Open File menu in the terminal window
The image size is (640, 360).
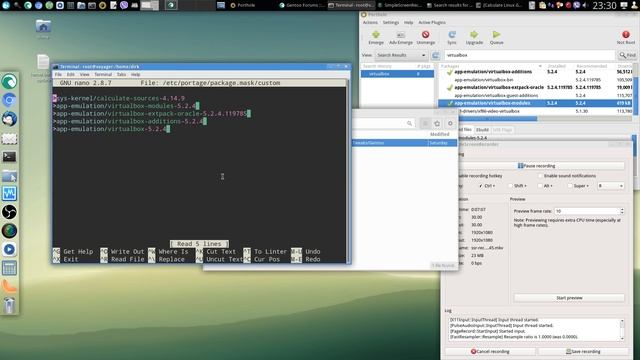coord(58,75)
